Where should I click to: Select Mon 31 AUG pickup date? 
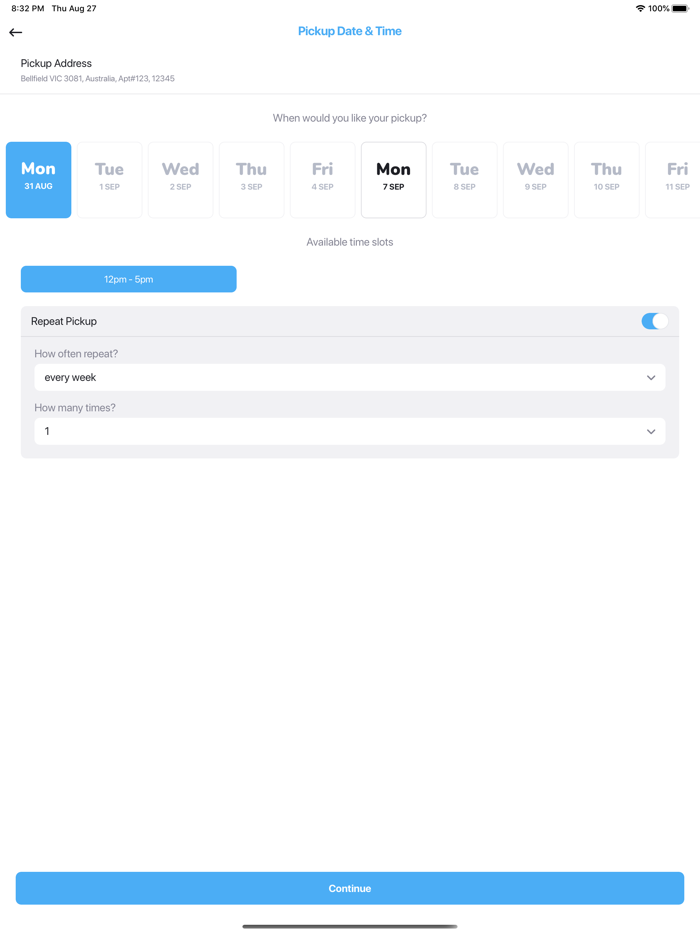click(39, 180)
